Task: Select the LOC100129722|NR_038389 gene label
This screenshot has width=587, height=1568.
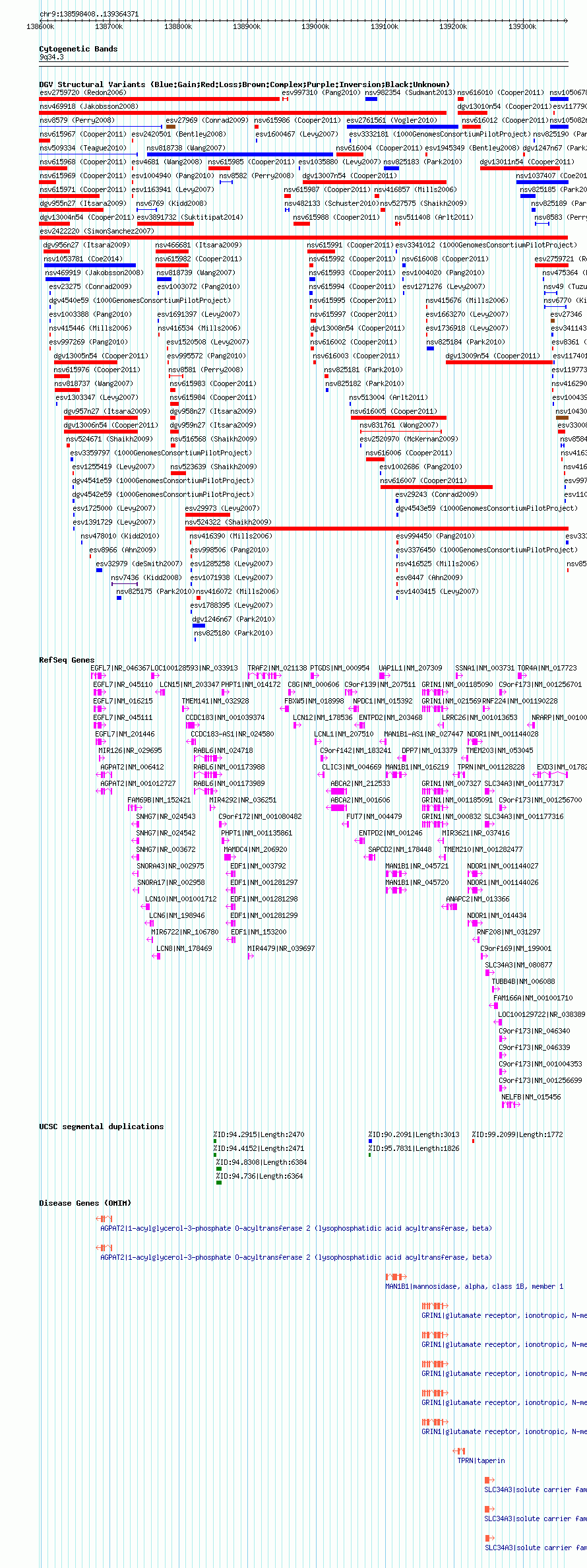Action: coord(541,1014)
